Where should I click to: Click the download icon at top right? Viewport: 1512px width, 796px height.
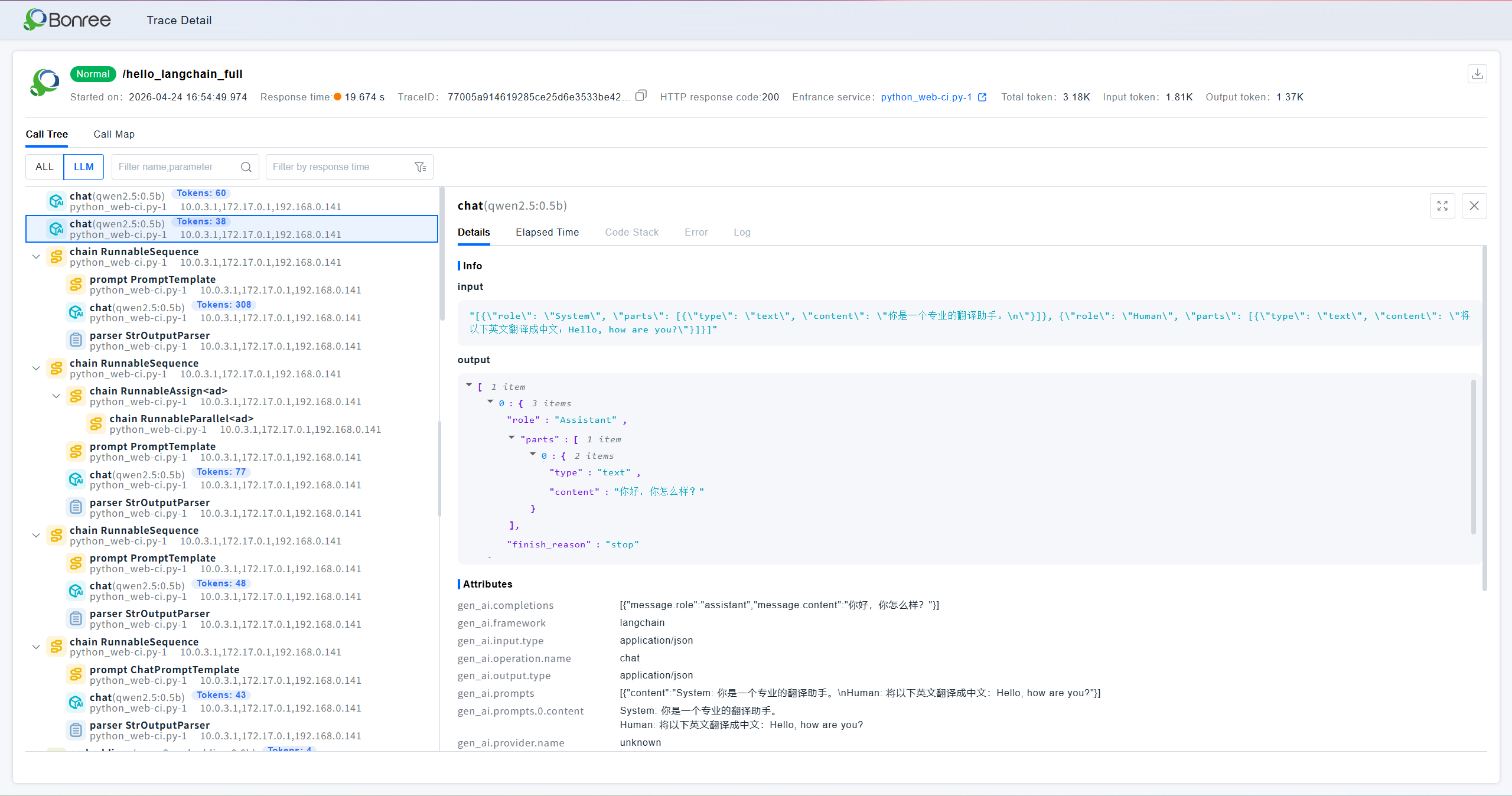coord(1477,74)
